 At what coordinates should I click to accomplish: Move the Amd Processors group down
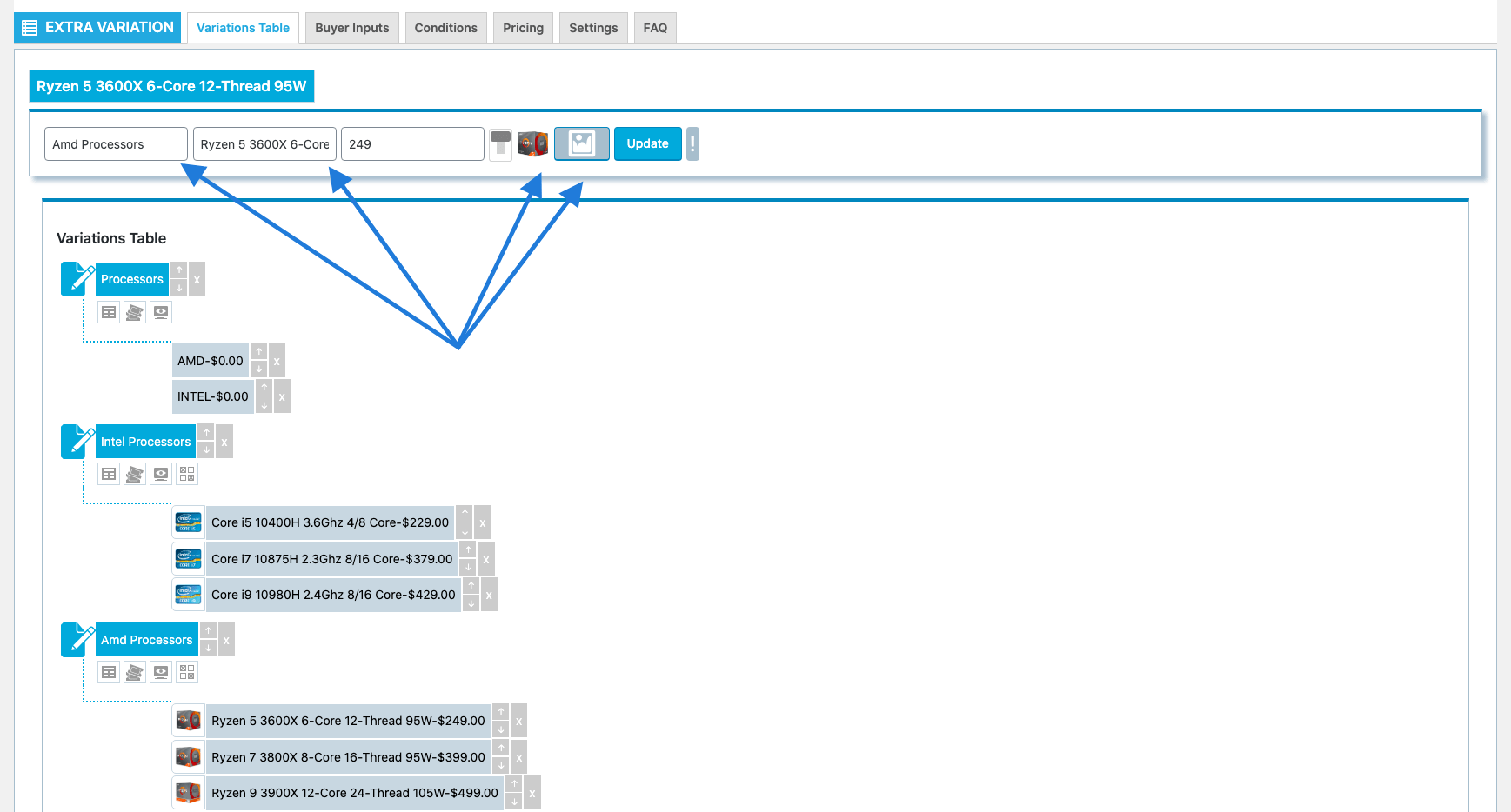click(209, 649)
